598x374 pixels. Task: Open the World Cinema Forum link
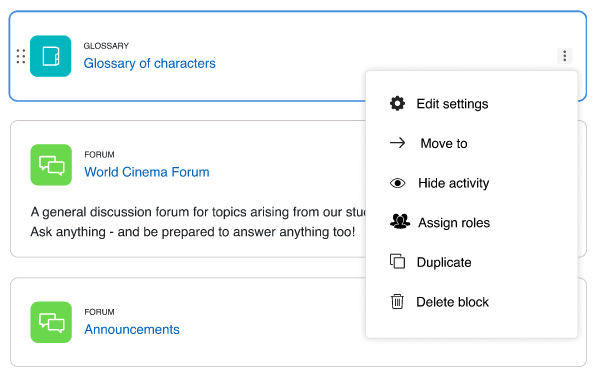(147, 172)
